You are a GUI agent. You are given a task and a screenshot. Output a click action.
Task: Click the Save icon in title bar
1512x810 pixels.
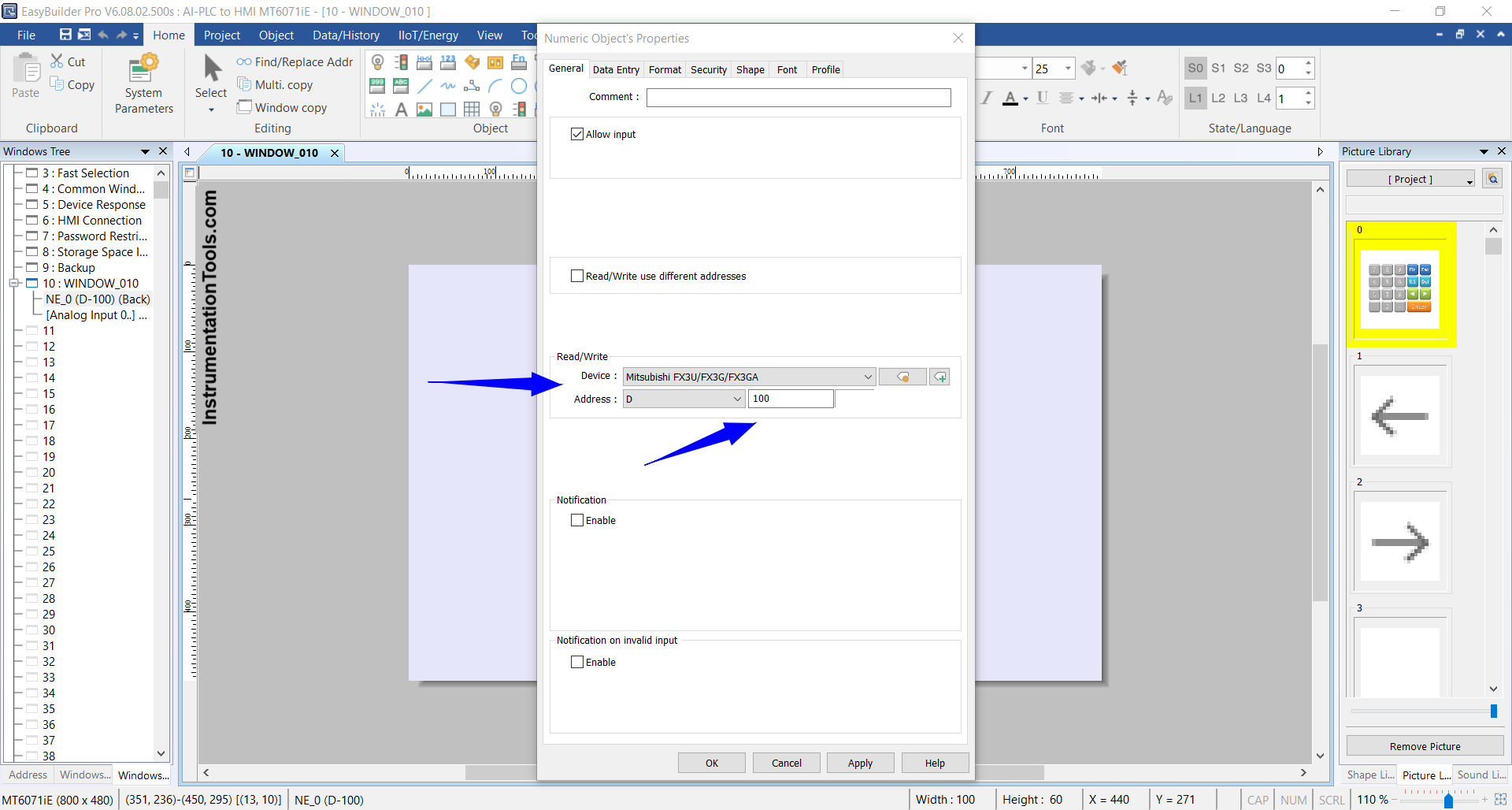[66, 35]
